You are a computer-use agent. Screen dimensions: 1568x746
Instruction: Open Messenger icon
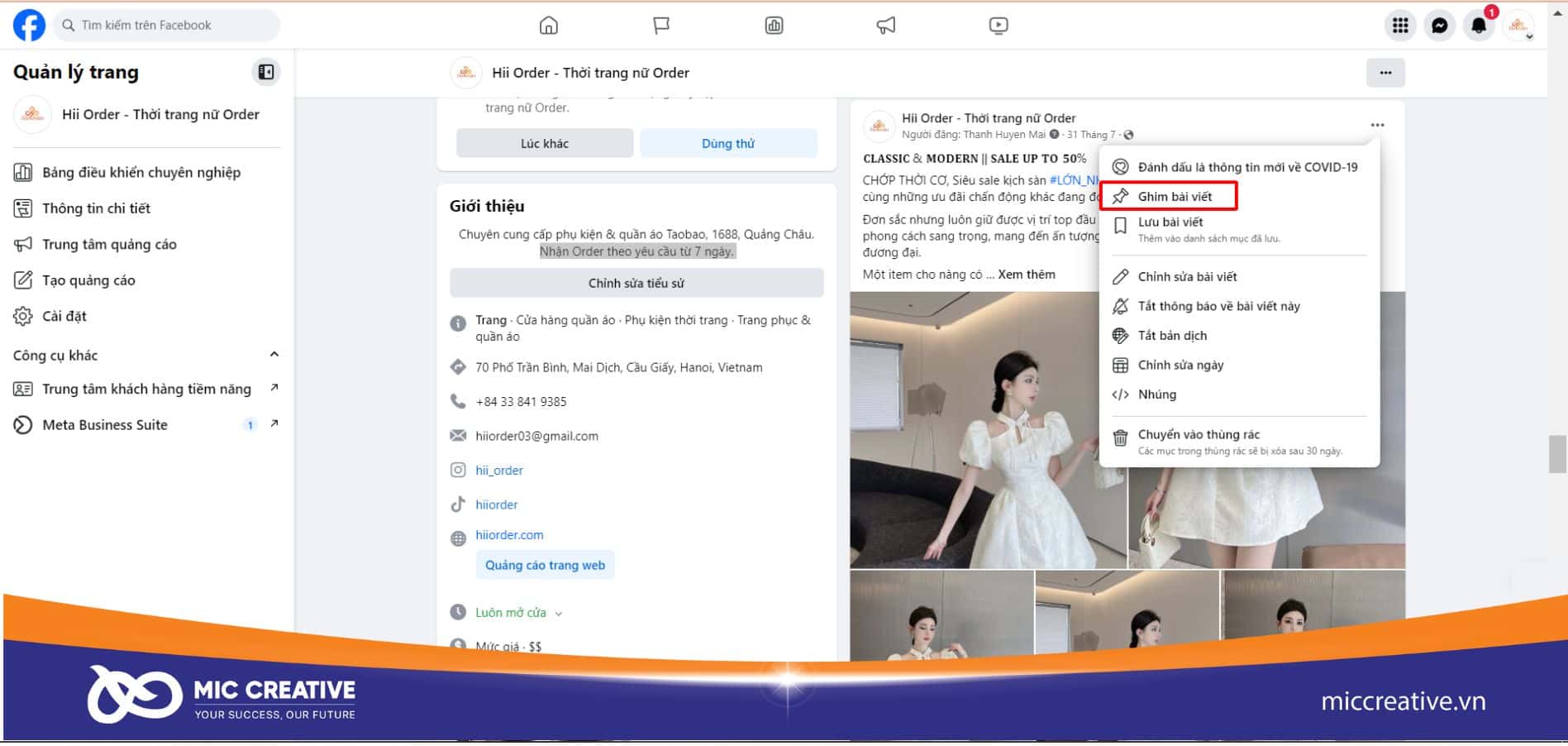click(1440, 26)
